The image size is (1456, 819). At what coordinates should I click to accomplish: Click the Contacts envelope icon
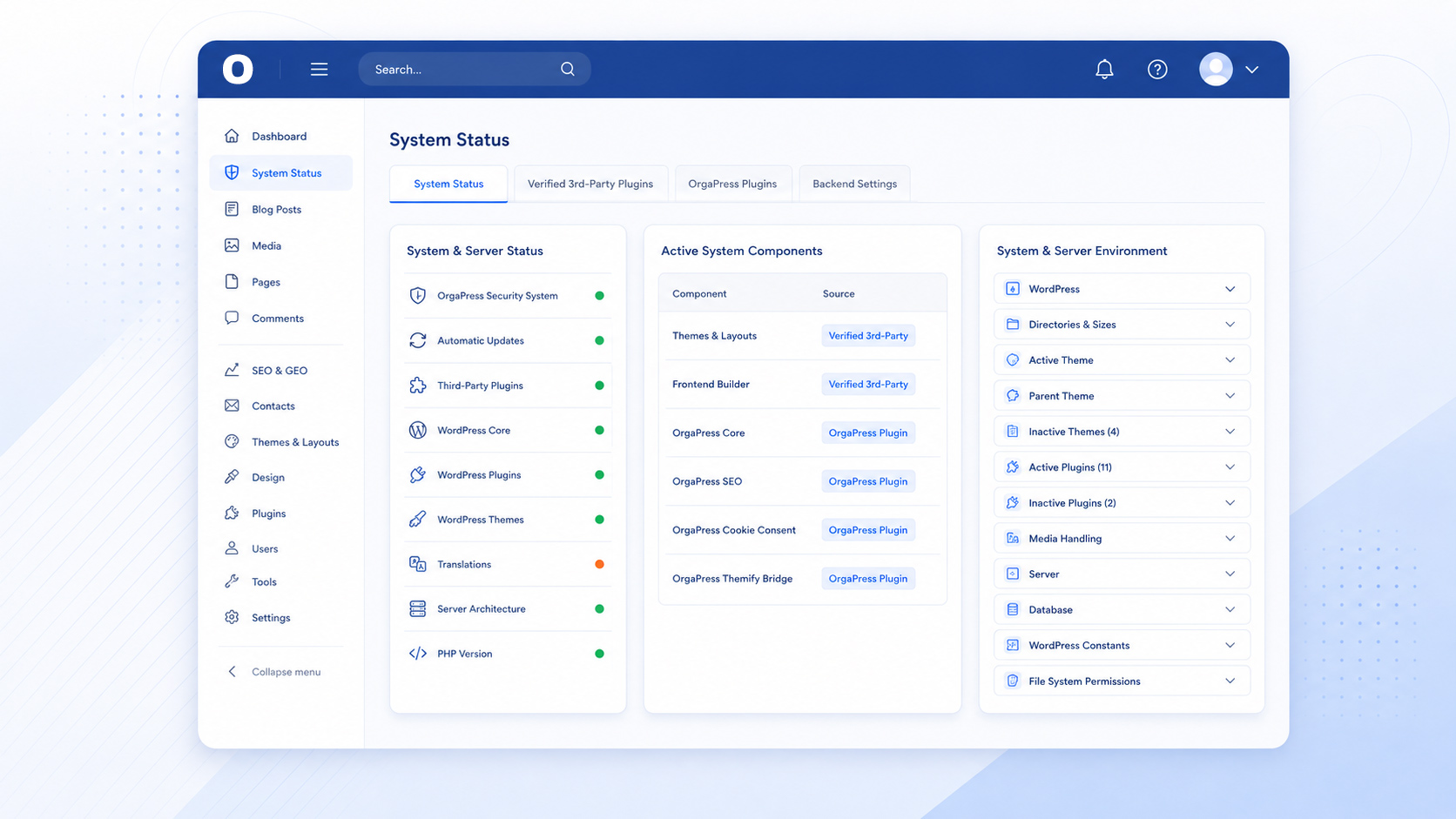point(232,406)
